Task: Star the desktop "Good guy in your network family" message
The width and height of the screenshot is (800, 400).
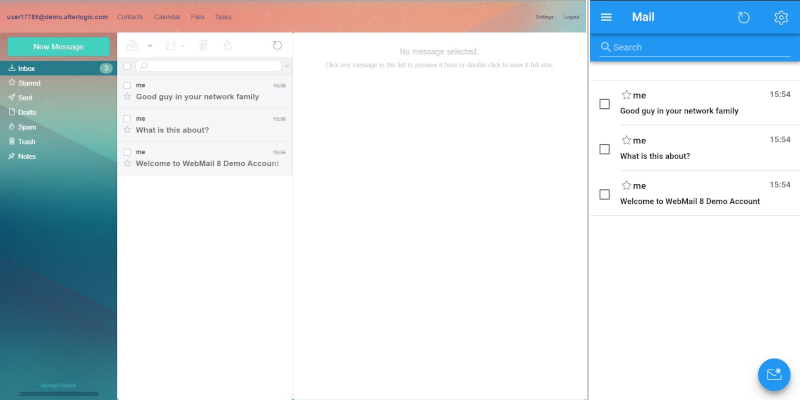Action: point(127,96)
